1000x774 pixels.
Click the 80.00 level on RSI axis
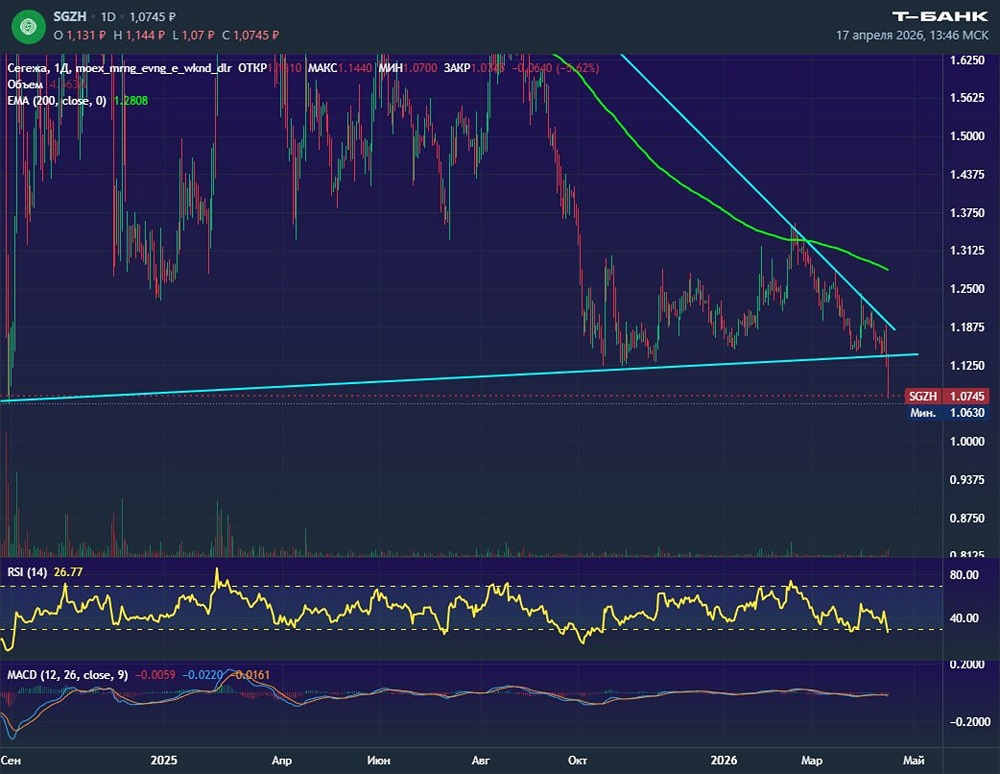964,574
